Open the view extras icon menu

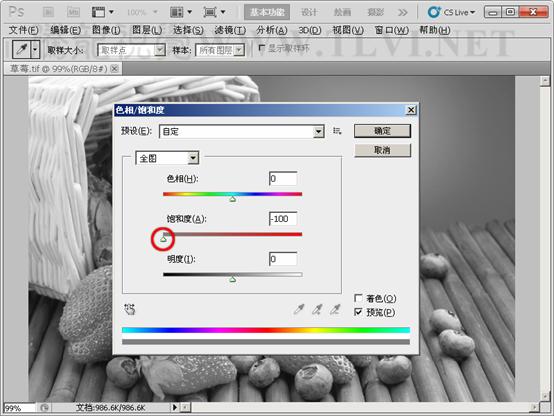[x=102, y=12]
